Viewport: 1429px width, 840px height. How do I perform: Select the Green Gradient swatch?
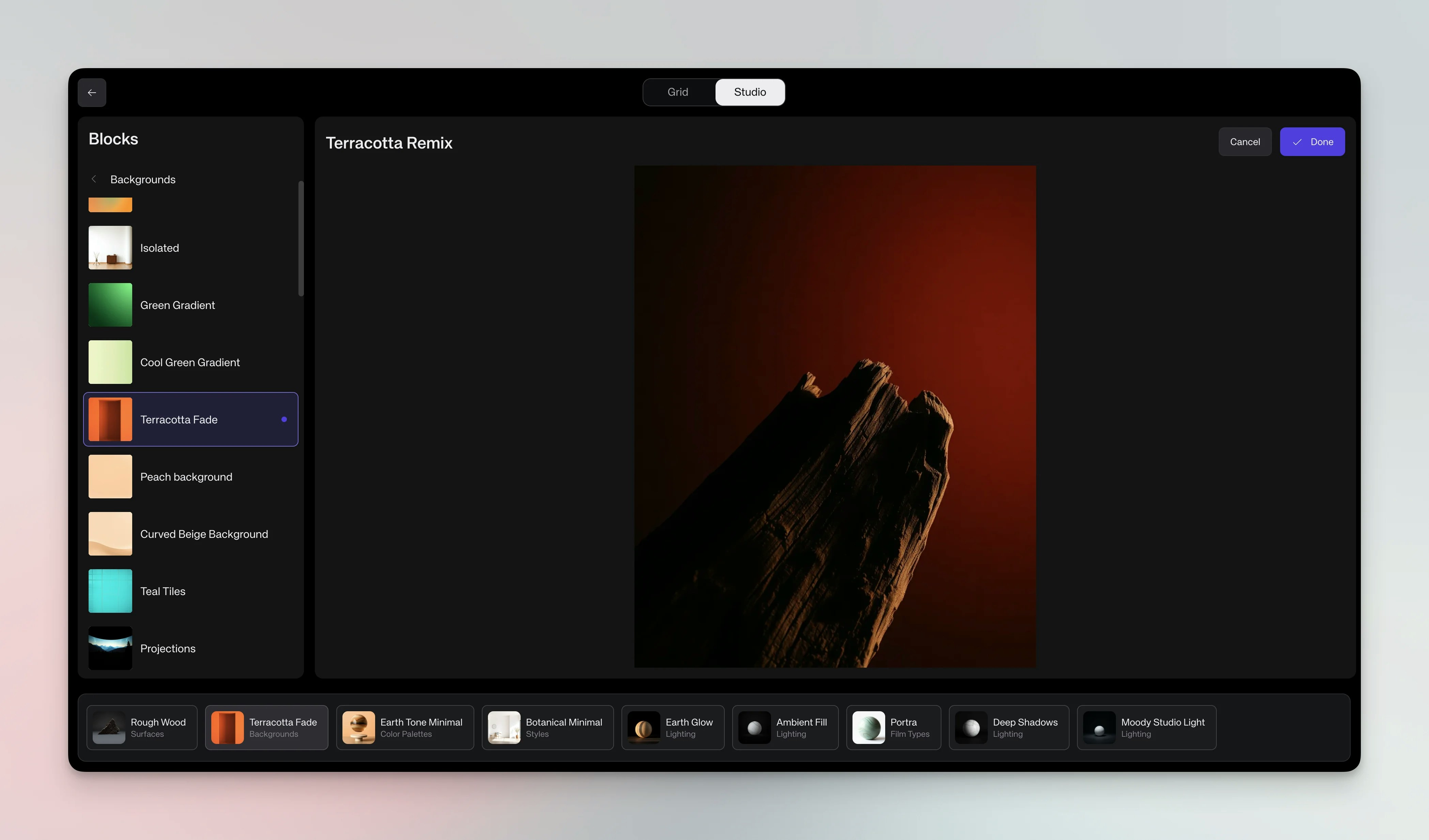[110, 305]
